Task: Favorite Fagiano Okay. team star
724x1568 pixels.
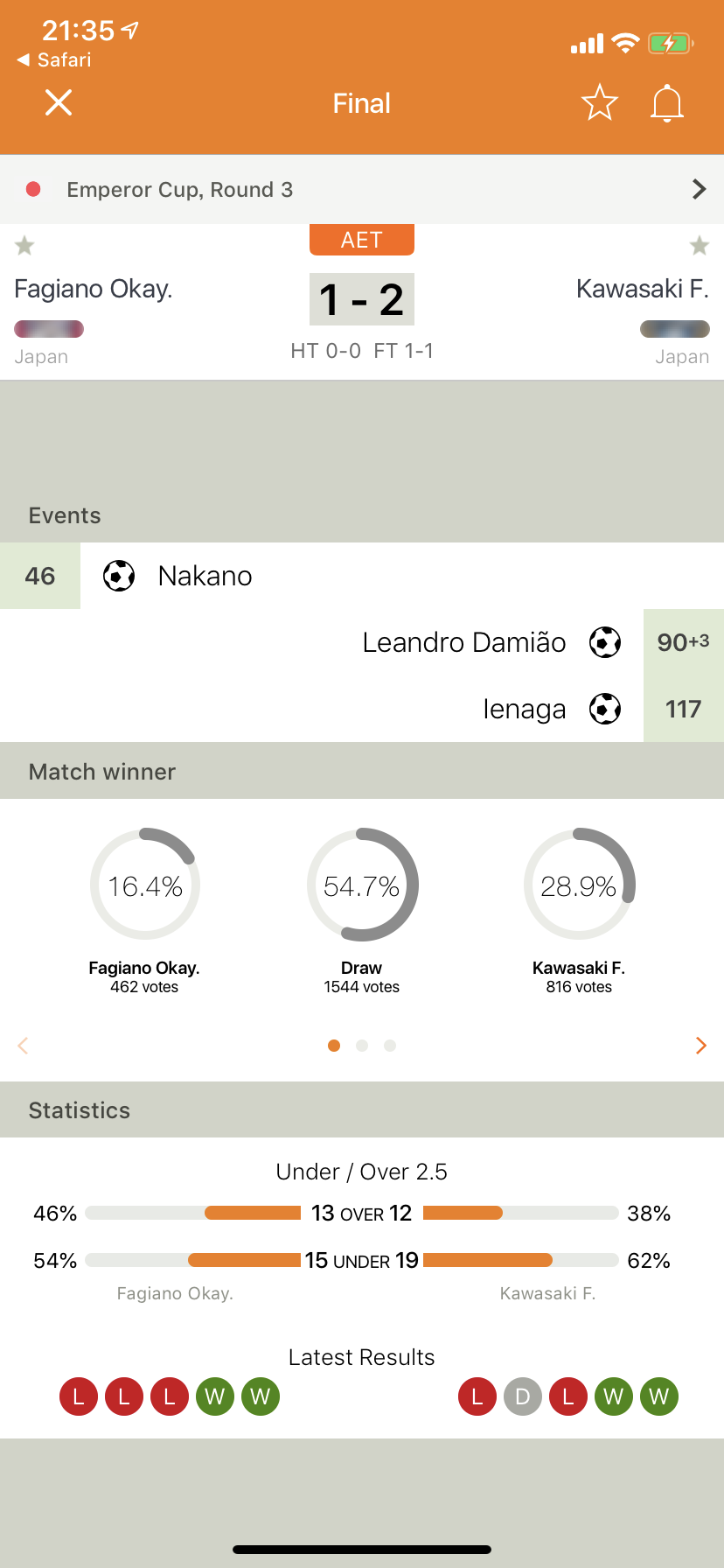Action: [x=24, y=246]
